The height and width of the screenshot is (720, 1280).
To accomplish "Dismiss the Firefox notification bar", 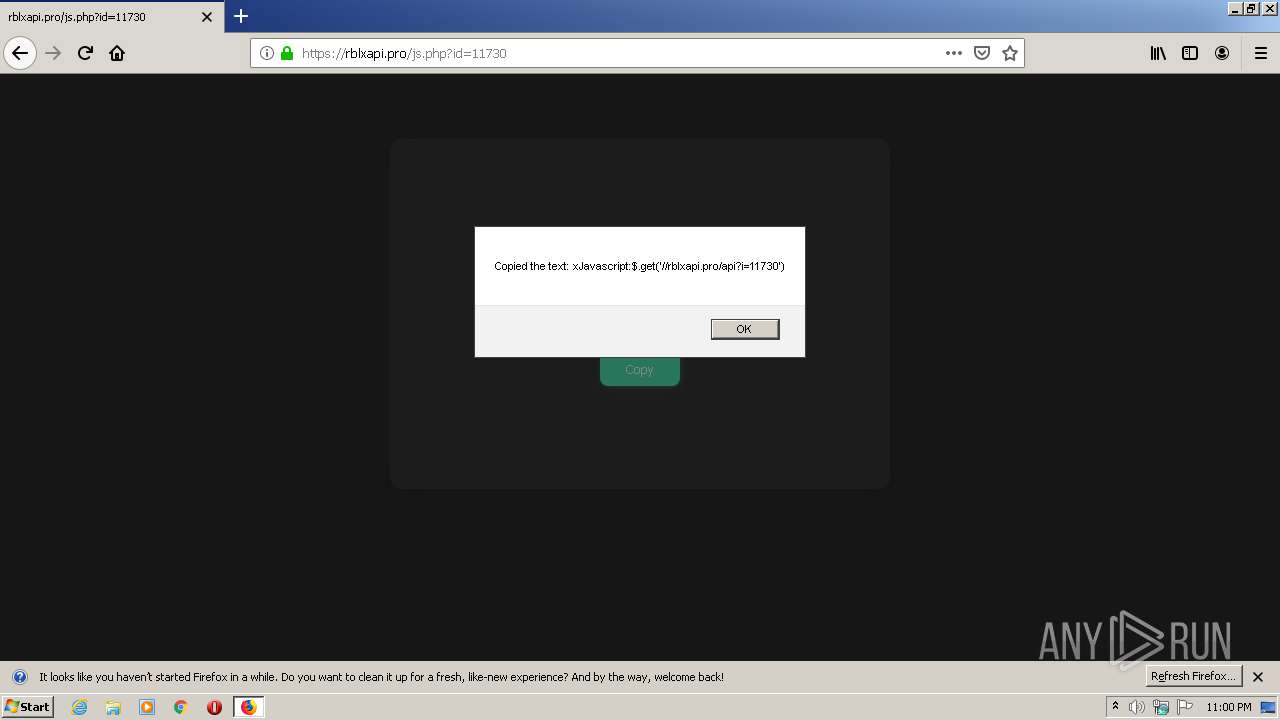I will coord(1258,677).
